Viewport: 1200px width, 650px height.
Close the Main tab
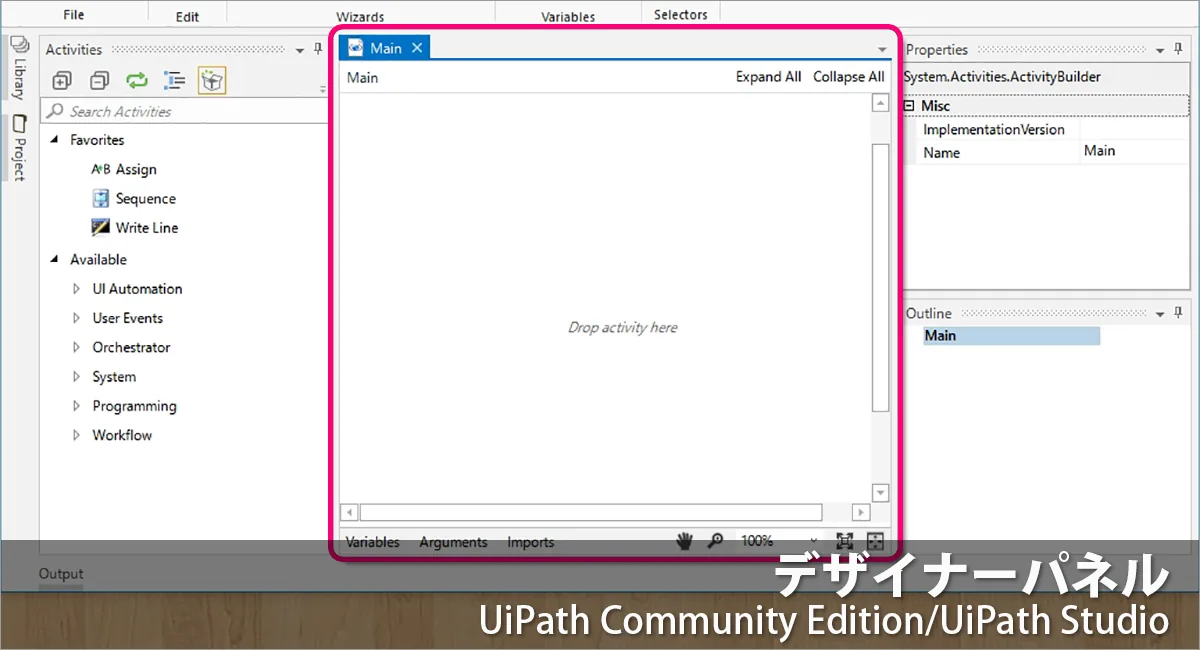click(417, 48)
